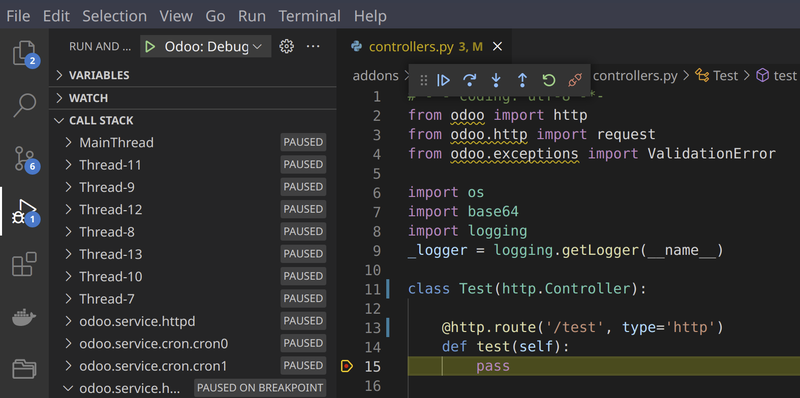Viewport: 800px width, 398px height.
Task: Open the Terminal menu
Action: pyautogui.click(x=310, y=16)
